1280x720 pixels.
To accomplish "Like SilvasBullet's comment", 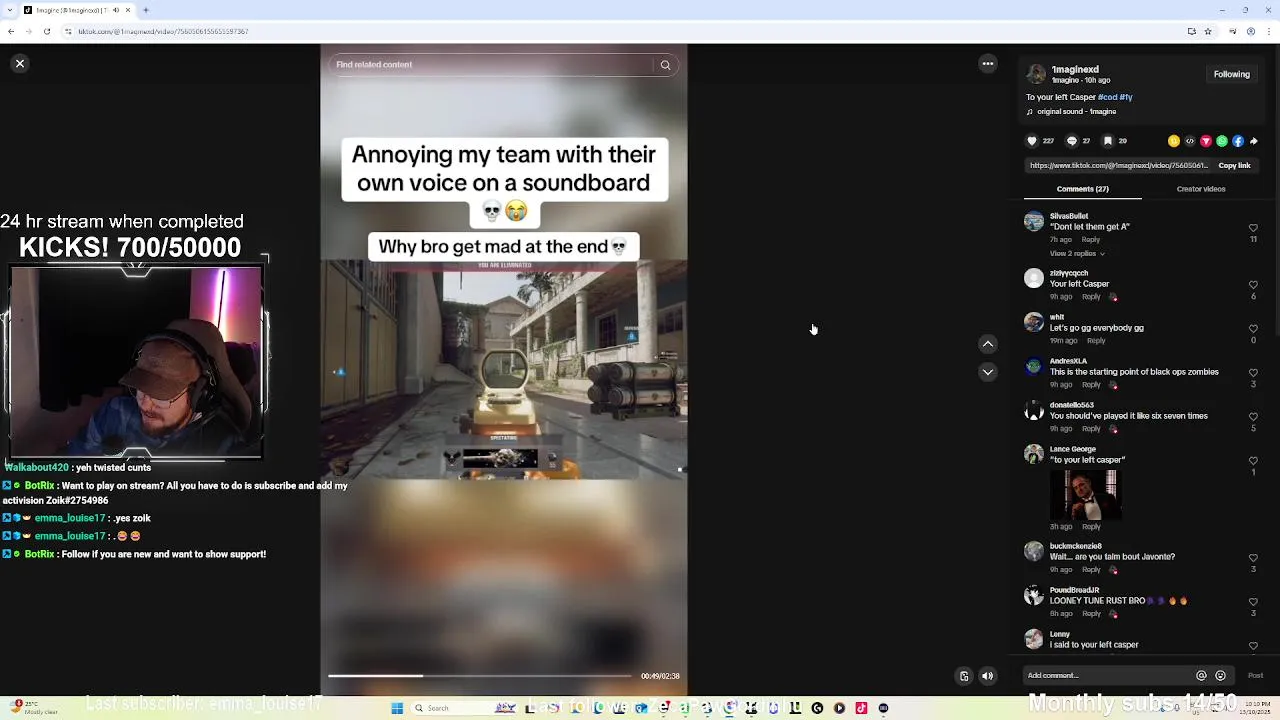I will click(x=1253, y=228).
